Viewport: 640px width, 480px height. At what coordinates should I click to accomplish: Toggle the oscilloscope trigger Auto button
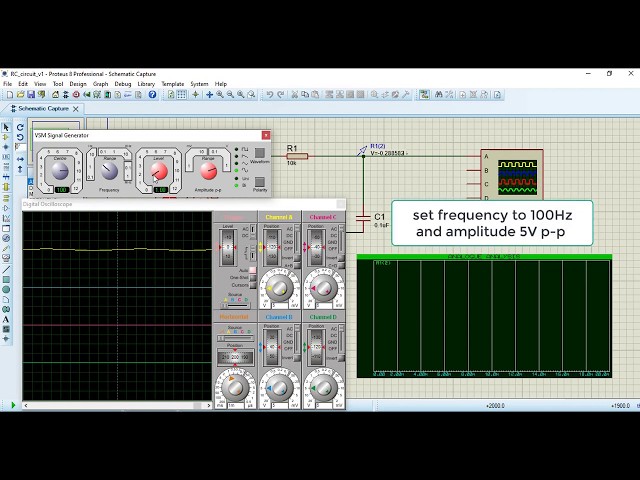coord(253,270)
